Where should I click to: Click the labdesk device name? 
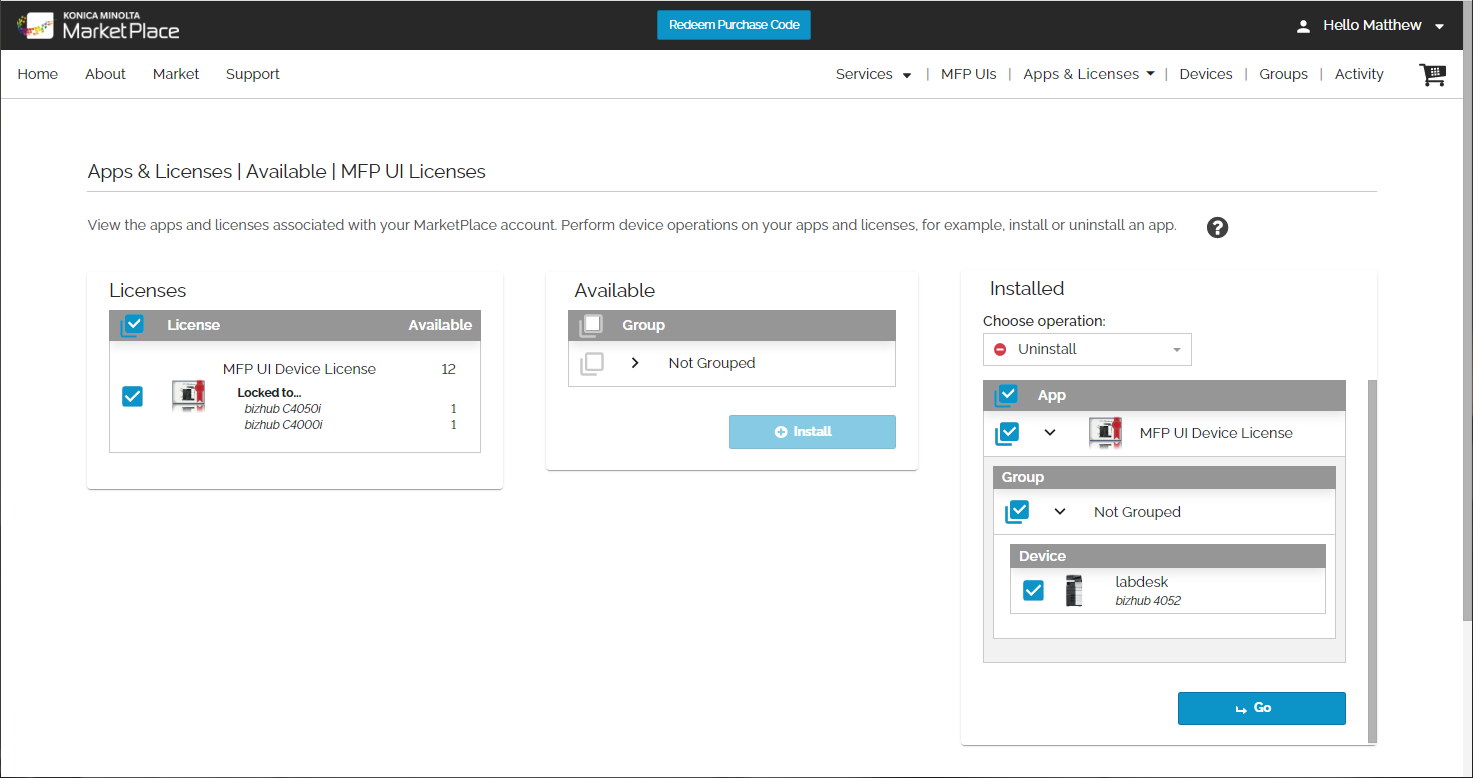coord(1142,582)
